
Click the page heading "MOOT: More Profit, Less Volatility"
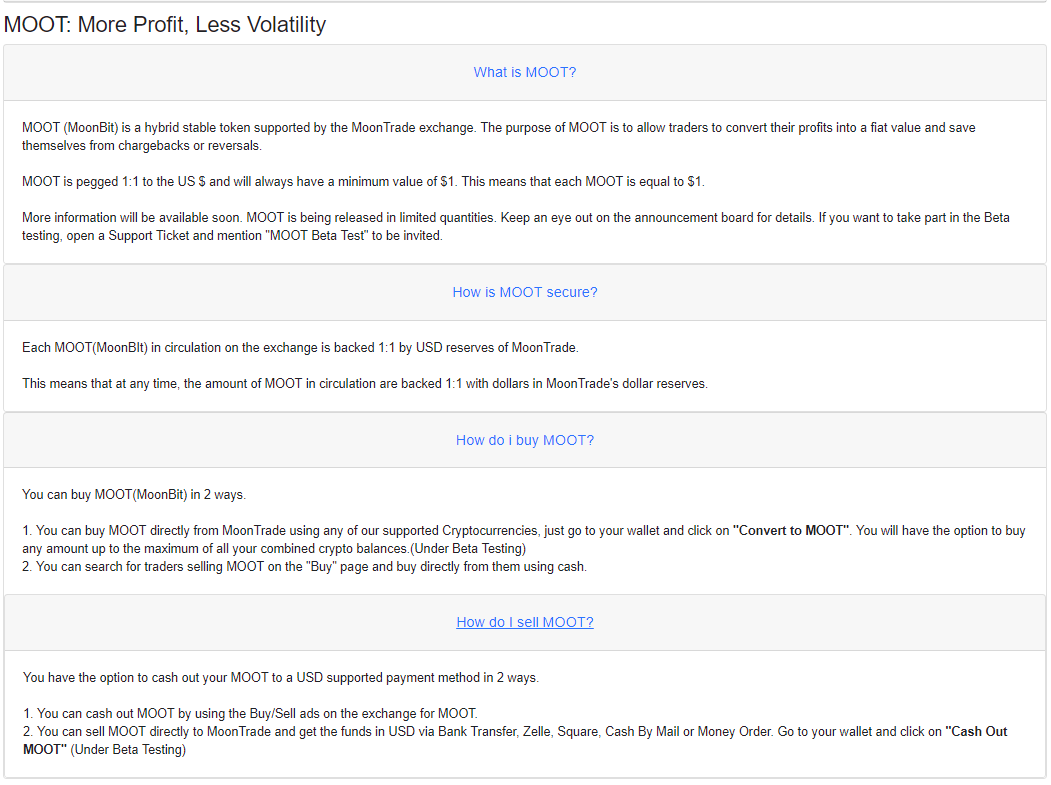pyautogui.click(x=165, y=24)
